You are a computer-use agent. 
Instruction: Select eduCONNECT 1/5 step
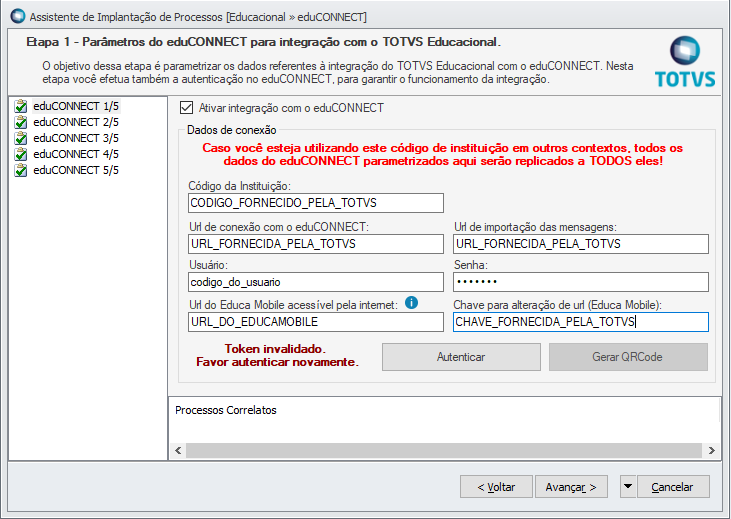click(76, 106)
